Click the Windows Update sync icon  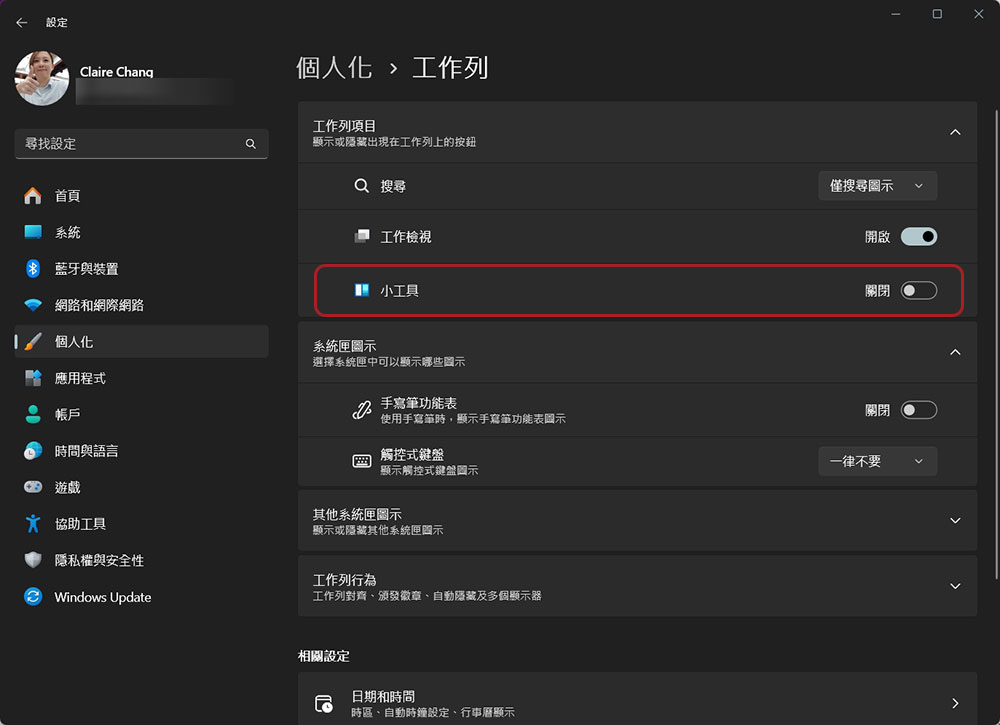click(x=33, y=597)
